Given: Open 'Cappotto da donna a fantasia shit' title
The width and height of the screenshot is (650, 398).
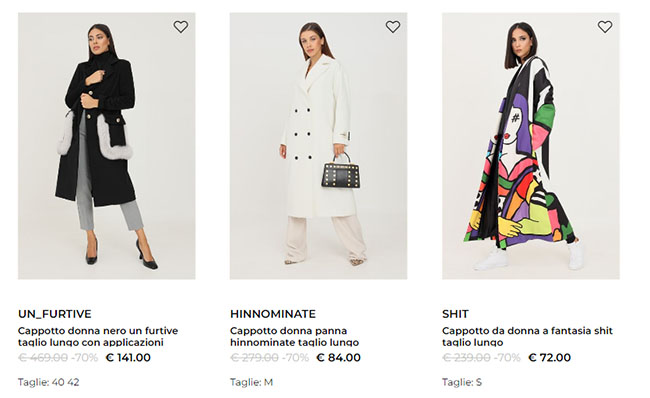Looking at the screenshot, I should tap(527, 336).
